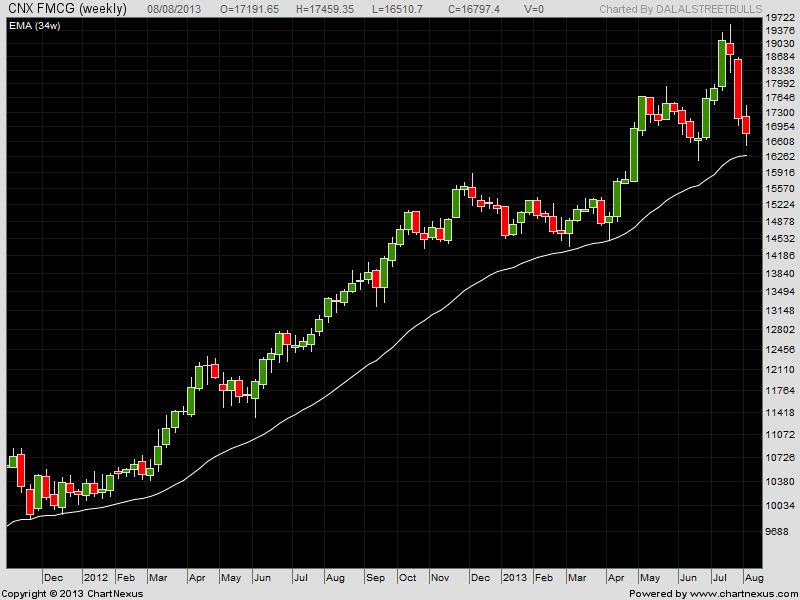Click the CNX FMCG (weekly) chart title
This screenshot has width=800, height=600.
67,9
